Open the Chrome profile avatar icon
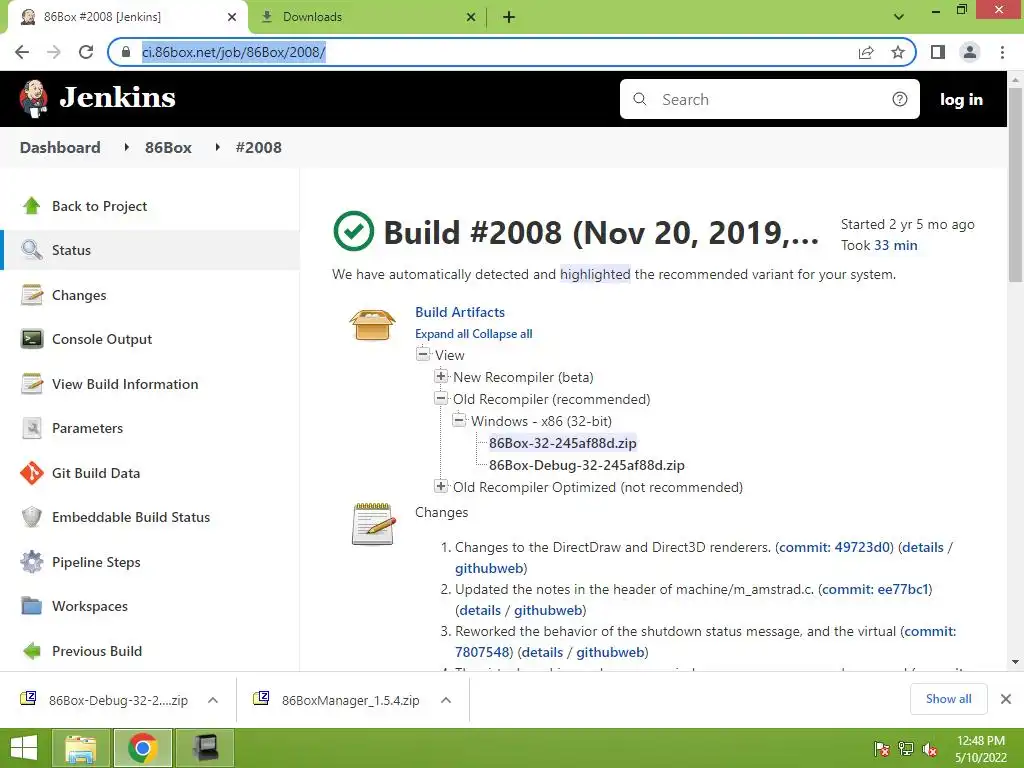This screenshot has height=768, width=1024. click(970, 52)
